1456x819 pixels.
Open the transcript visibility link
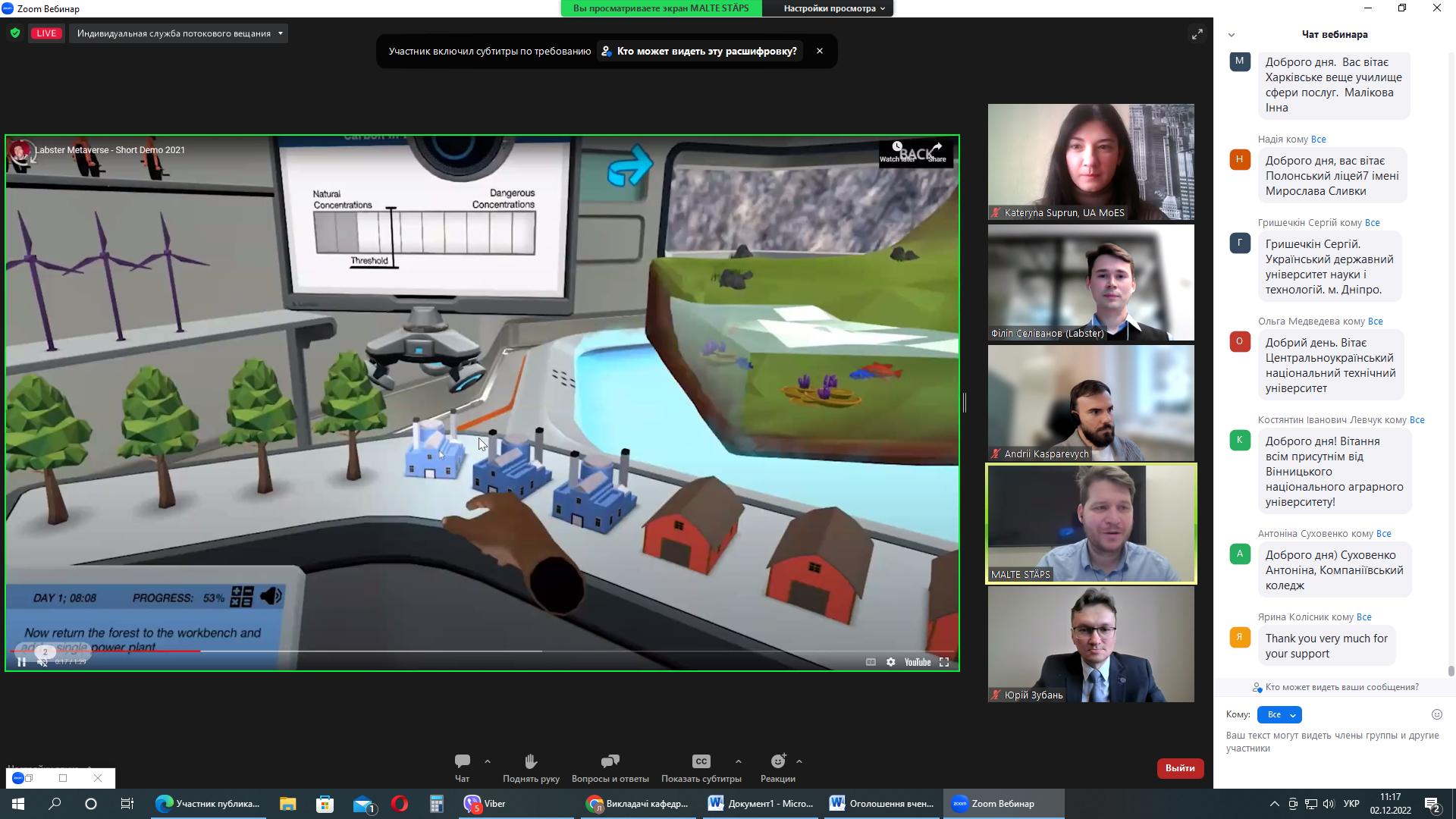pos(698,52)
